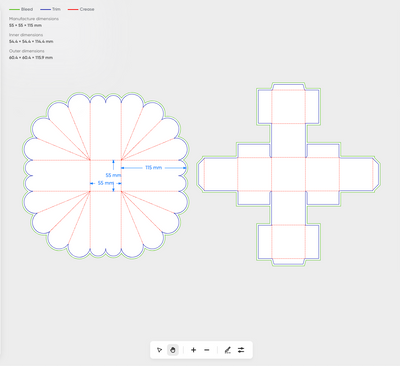
Task: Click the vertical 55 mm dimension label
Action: click(113, 175)
